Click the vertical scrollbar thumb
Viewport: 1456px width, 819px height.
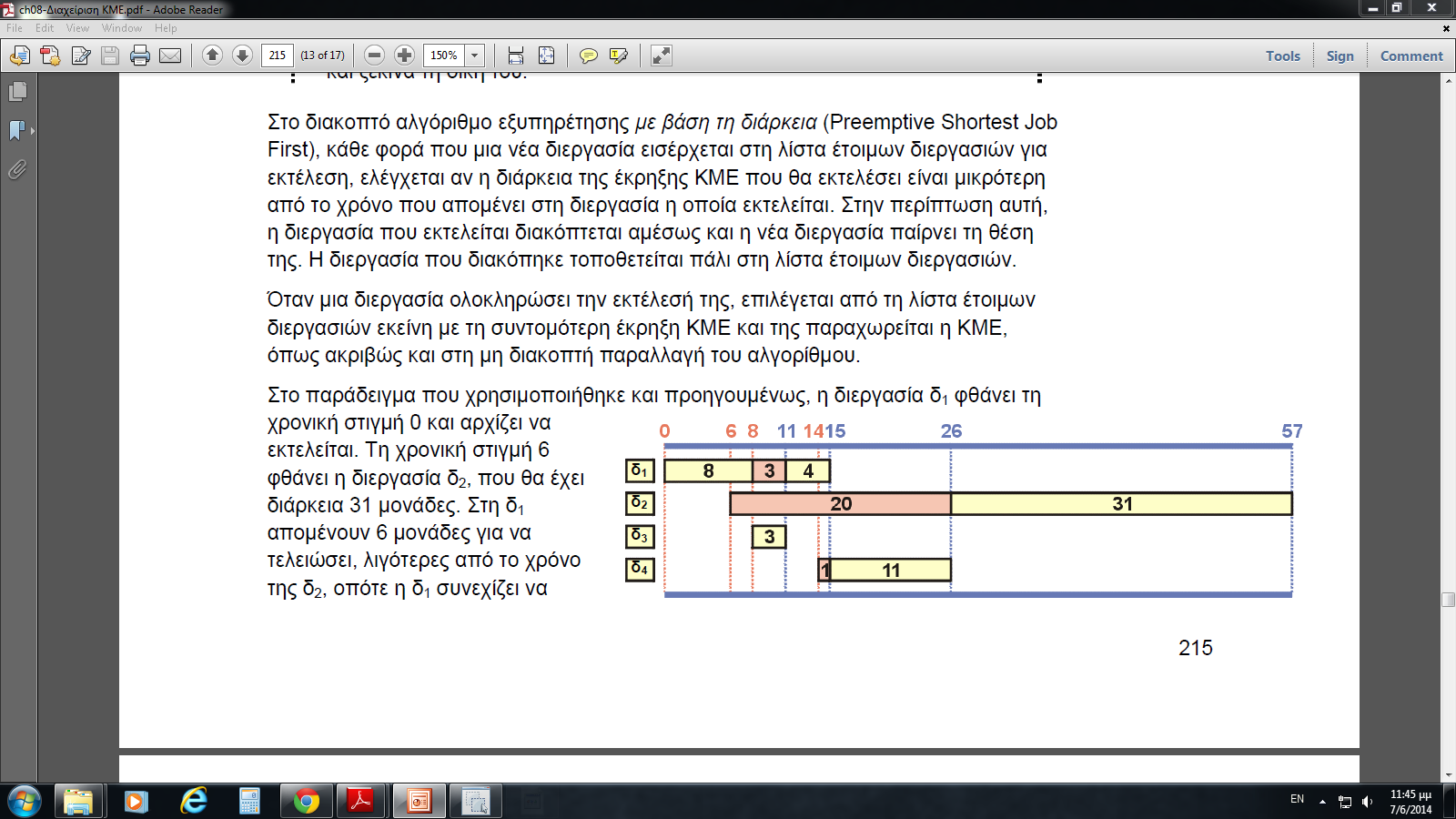1448,600
